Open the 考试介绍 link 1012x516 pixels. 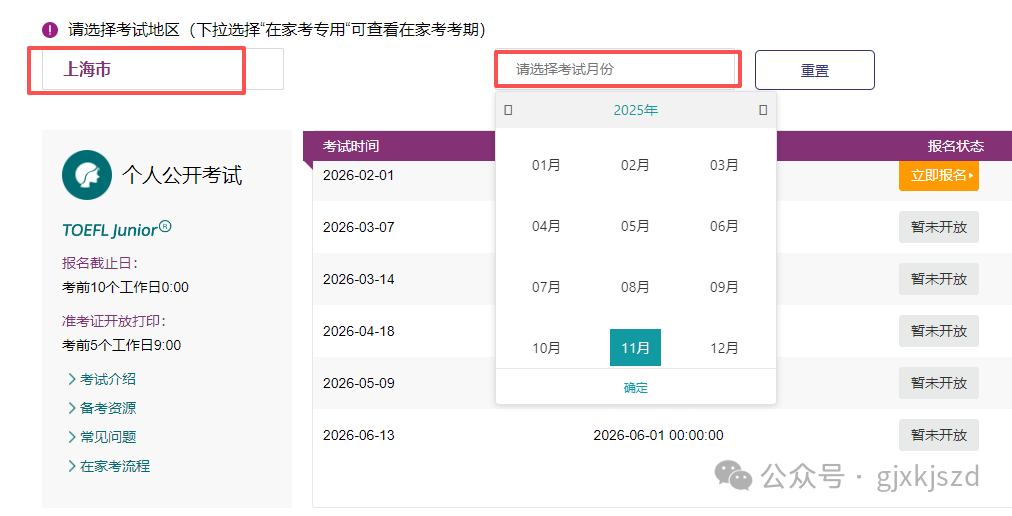[x=107, y=379]
